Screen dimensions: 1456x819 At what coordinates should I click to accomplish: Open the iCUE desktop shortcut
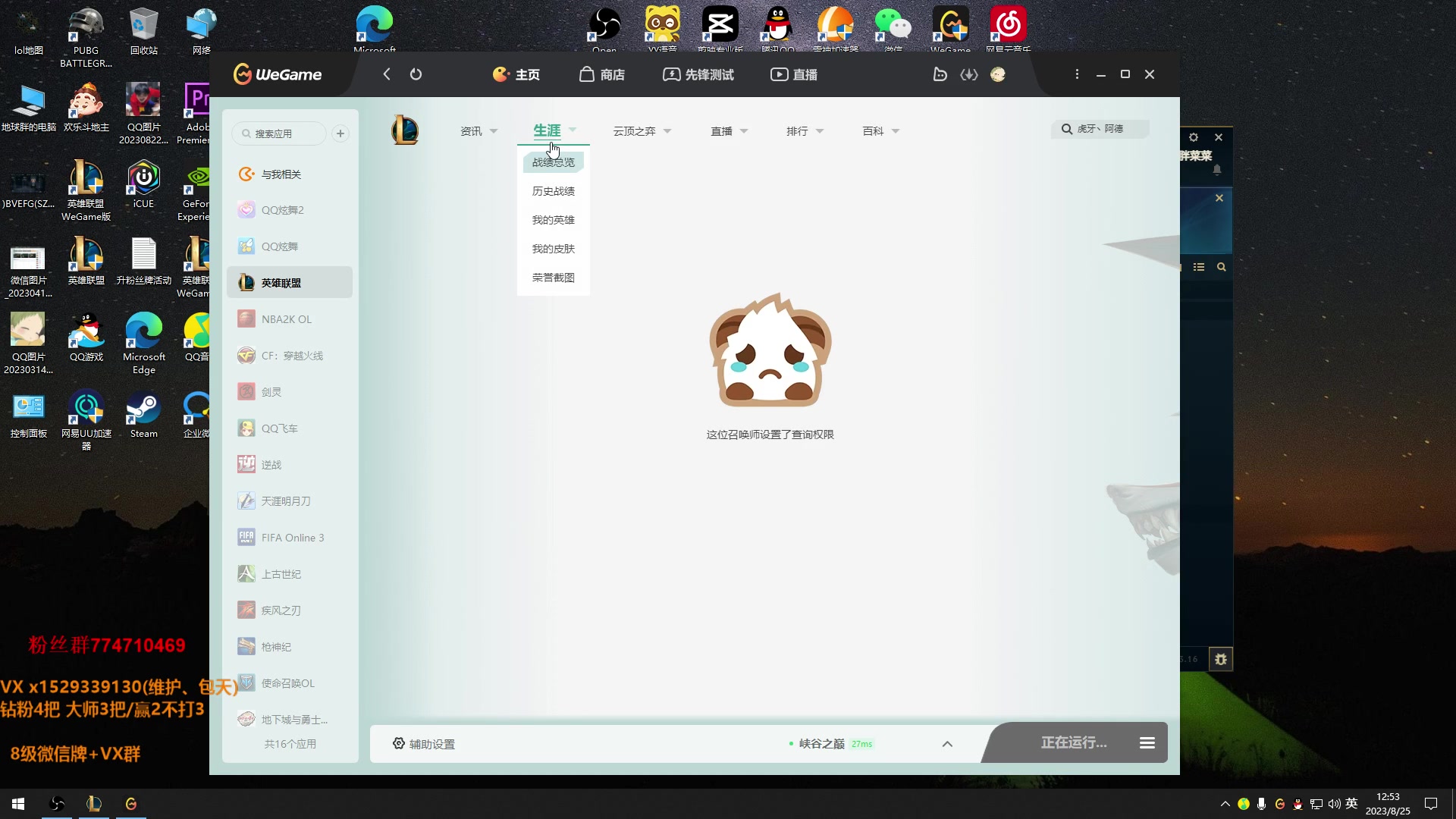tap(143, 185)
